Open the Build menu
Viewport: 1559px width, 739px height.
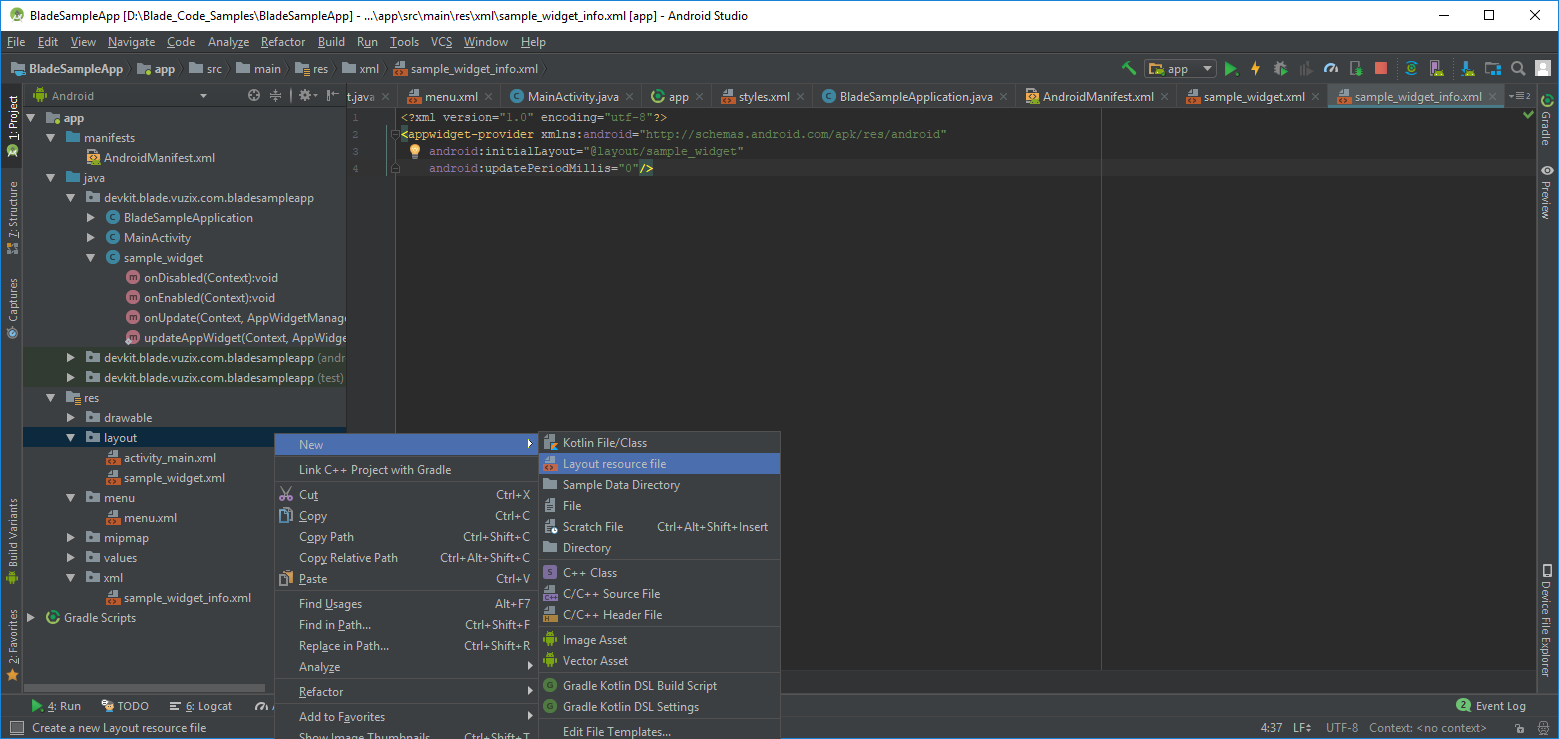point(331,42)
